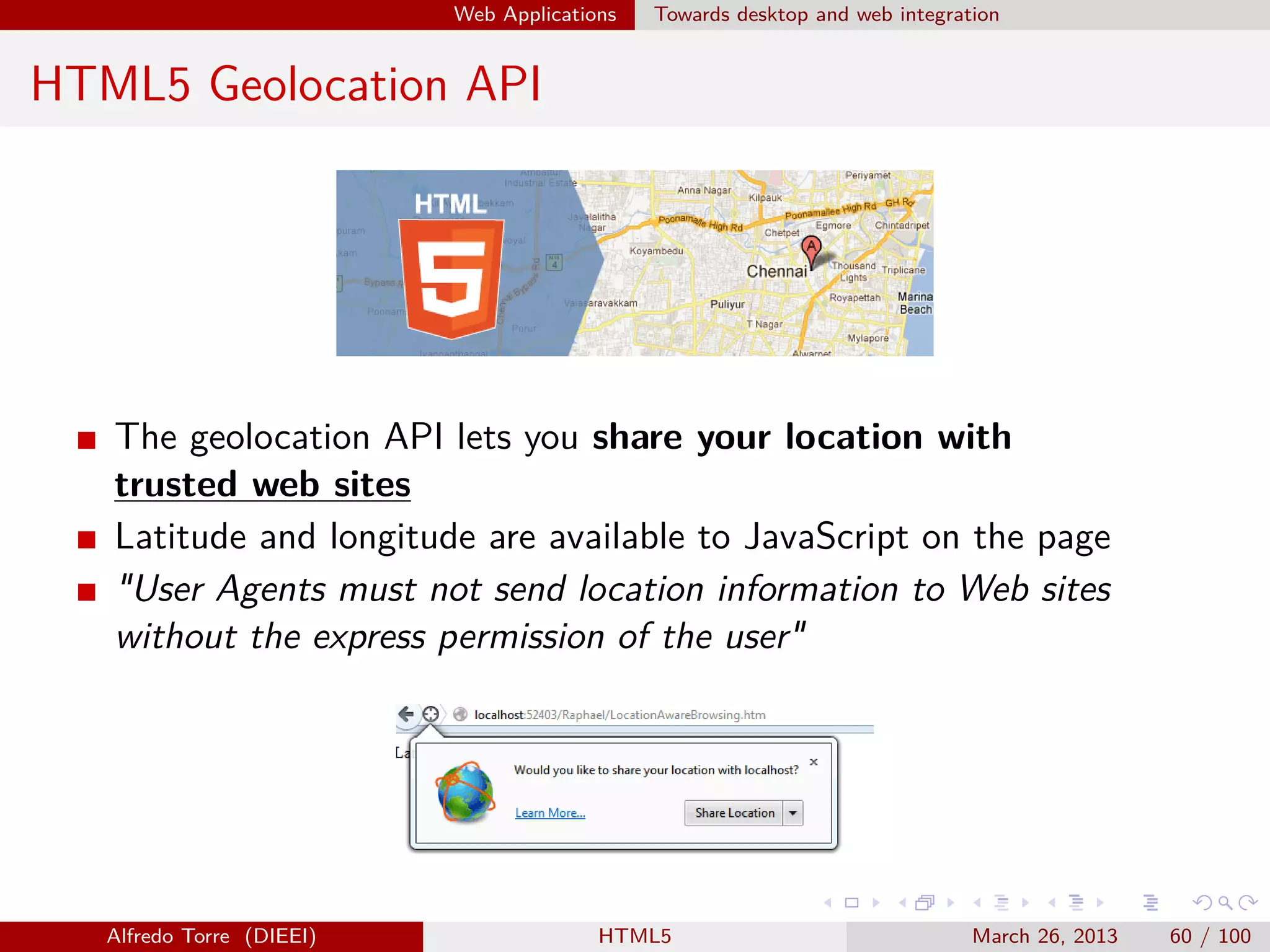Click the 'Would you like to share your location' prompt
Viewport: 1270px width, 952px height.
[x=656, y=770]
